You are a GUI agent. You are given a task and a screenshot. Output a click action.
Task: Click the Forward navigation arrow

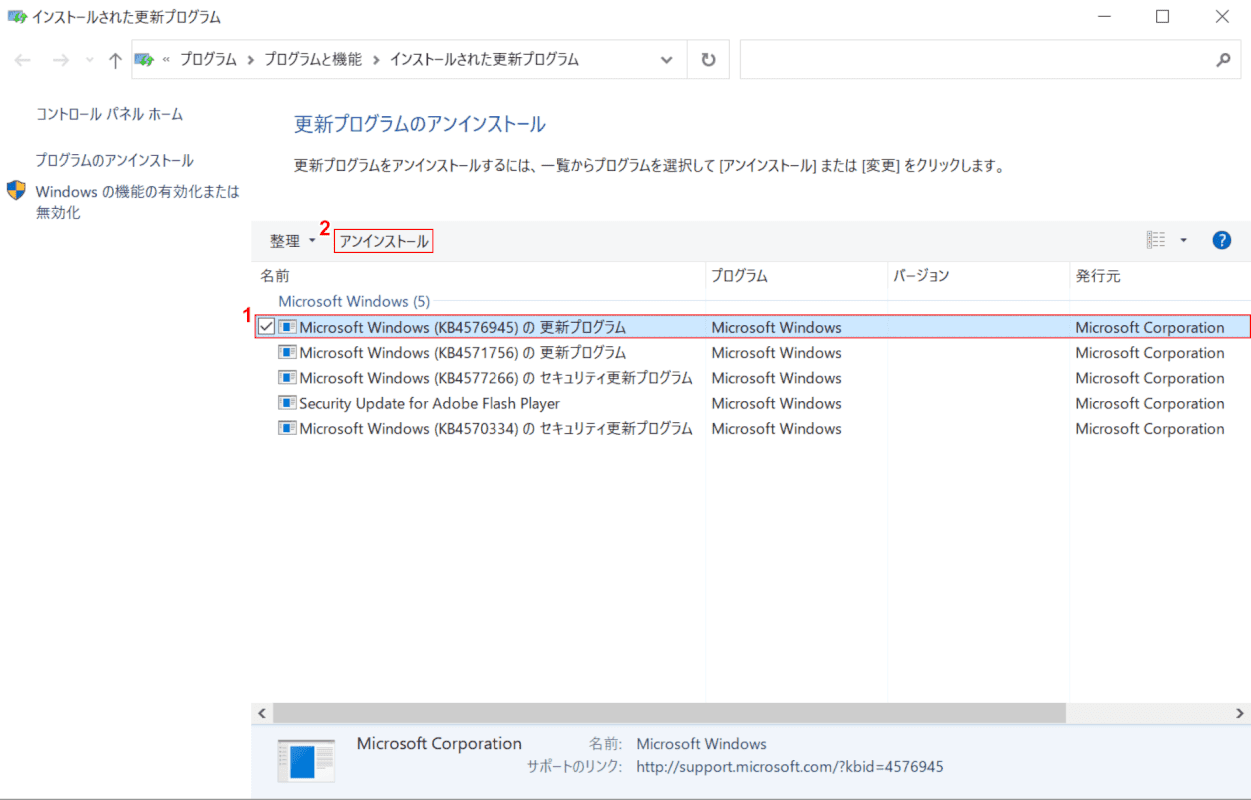click(60, 60)
